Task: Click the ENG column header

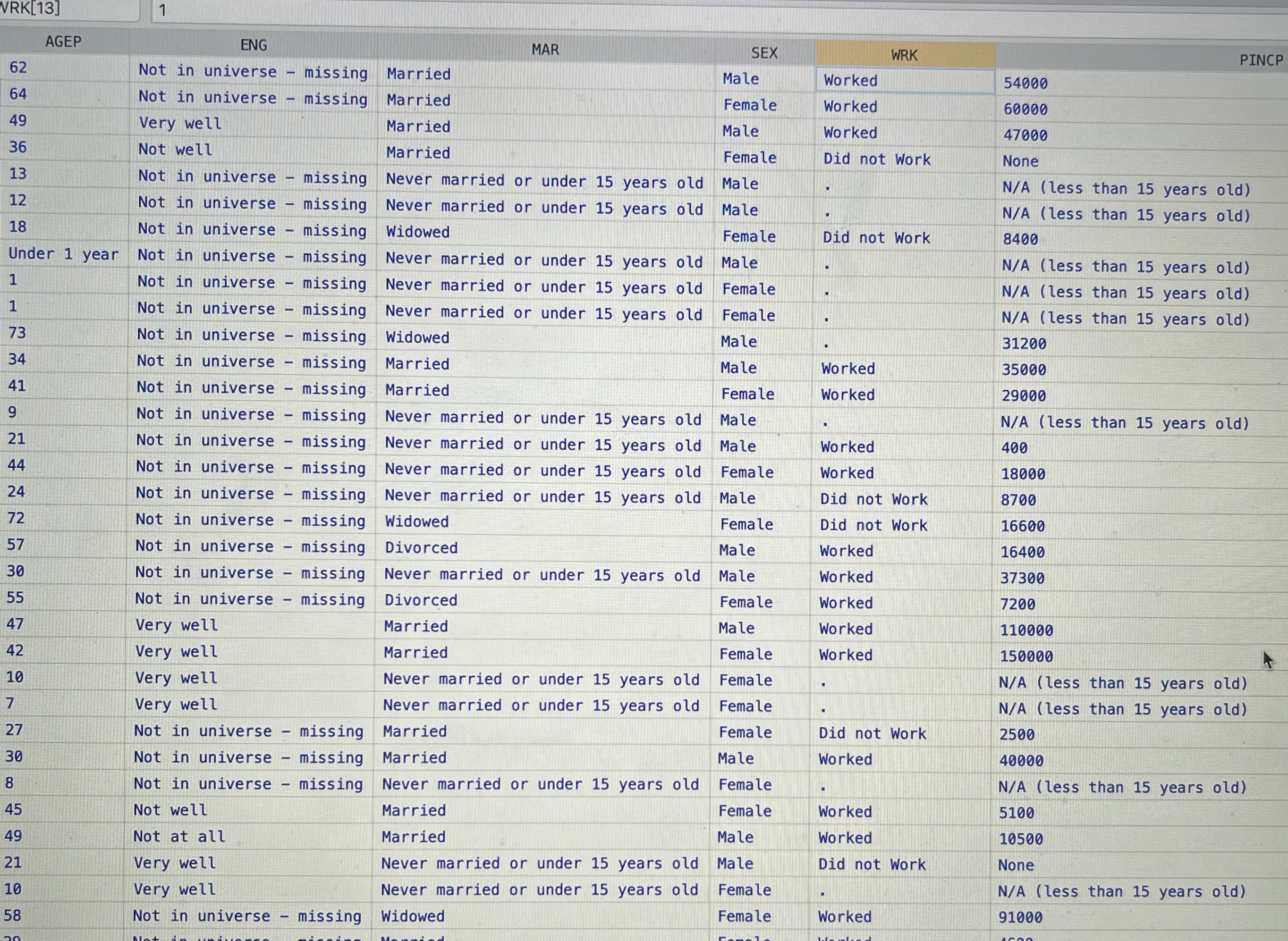Action: click(x=253, y=45)
